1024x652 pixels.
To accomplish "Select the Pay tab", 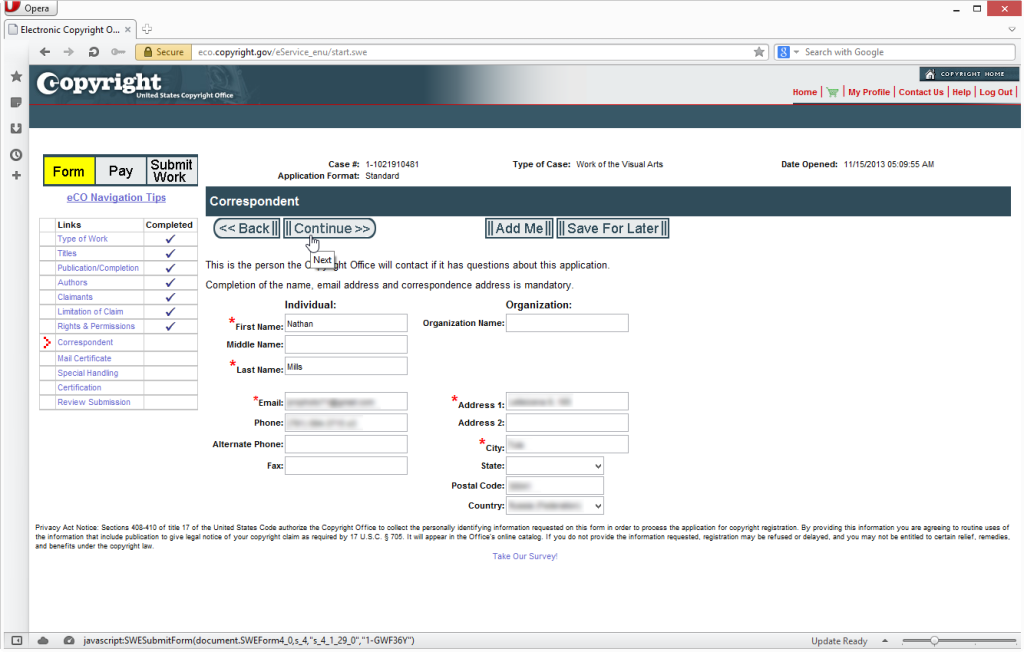I will (121, 171).
